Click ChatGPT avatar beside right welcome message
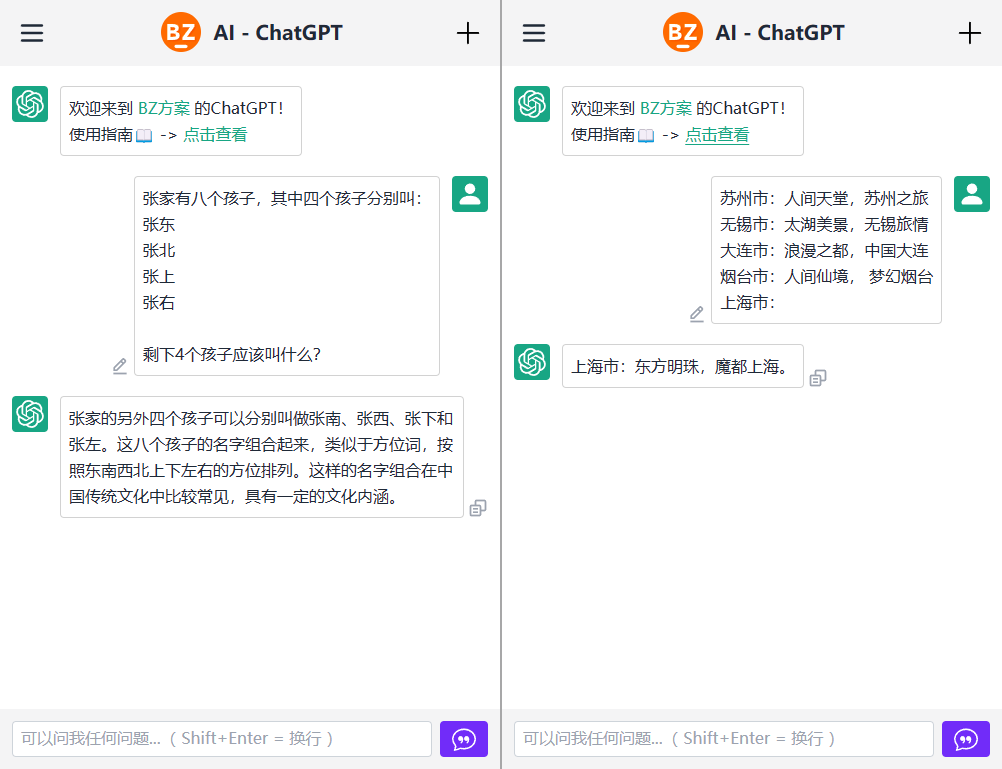1002x769 pixels. 532,104
